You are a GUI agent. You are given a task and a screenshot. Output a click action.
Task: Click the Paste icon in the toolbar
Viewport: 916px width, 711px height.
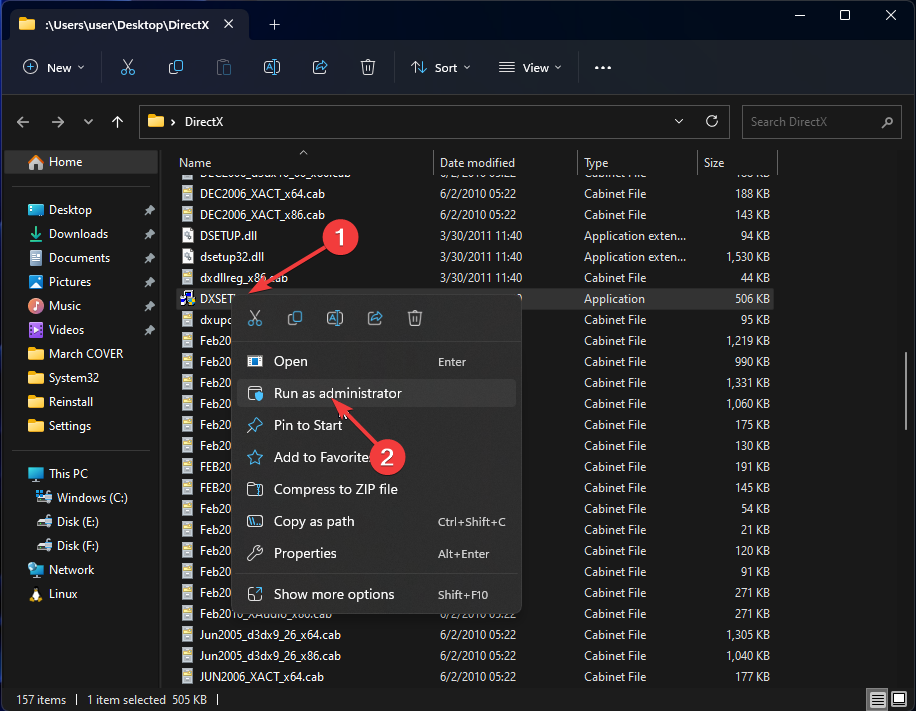point(224,68)
